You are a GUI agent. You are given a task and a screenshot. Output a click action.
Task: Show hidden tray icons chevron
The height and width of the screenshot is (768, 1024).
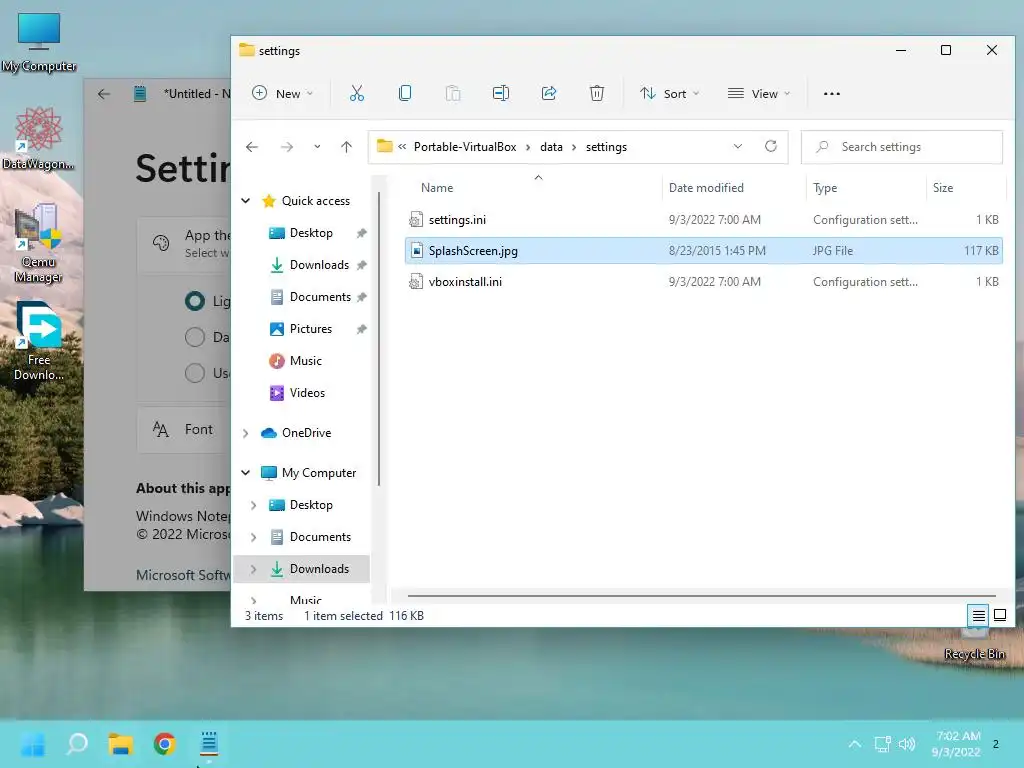(x=854, y=744)
